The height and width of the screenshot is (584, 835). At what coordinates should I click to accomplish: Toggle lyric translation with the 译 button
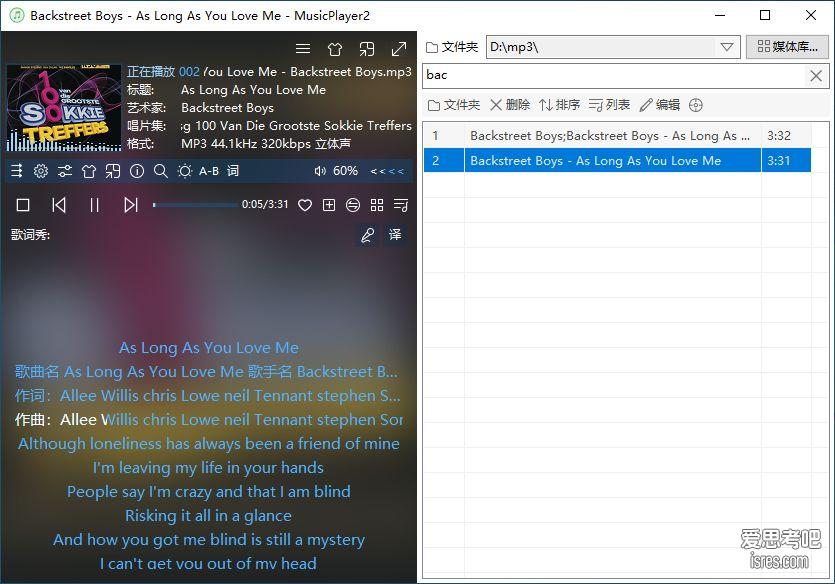(x=395, y=235)
